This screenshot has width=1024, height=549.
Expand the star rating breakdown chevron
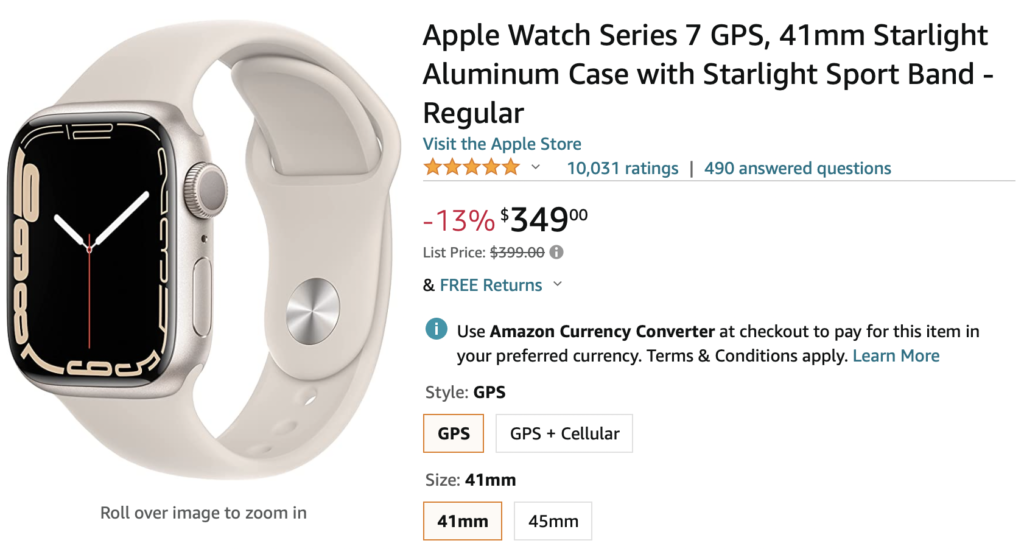[x=535, y=168]
